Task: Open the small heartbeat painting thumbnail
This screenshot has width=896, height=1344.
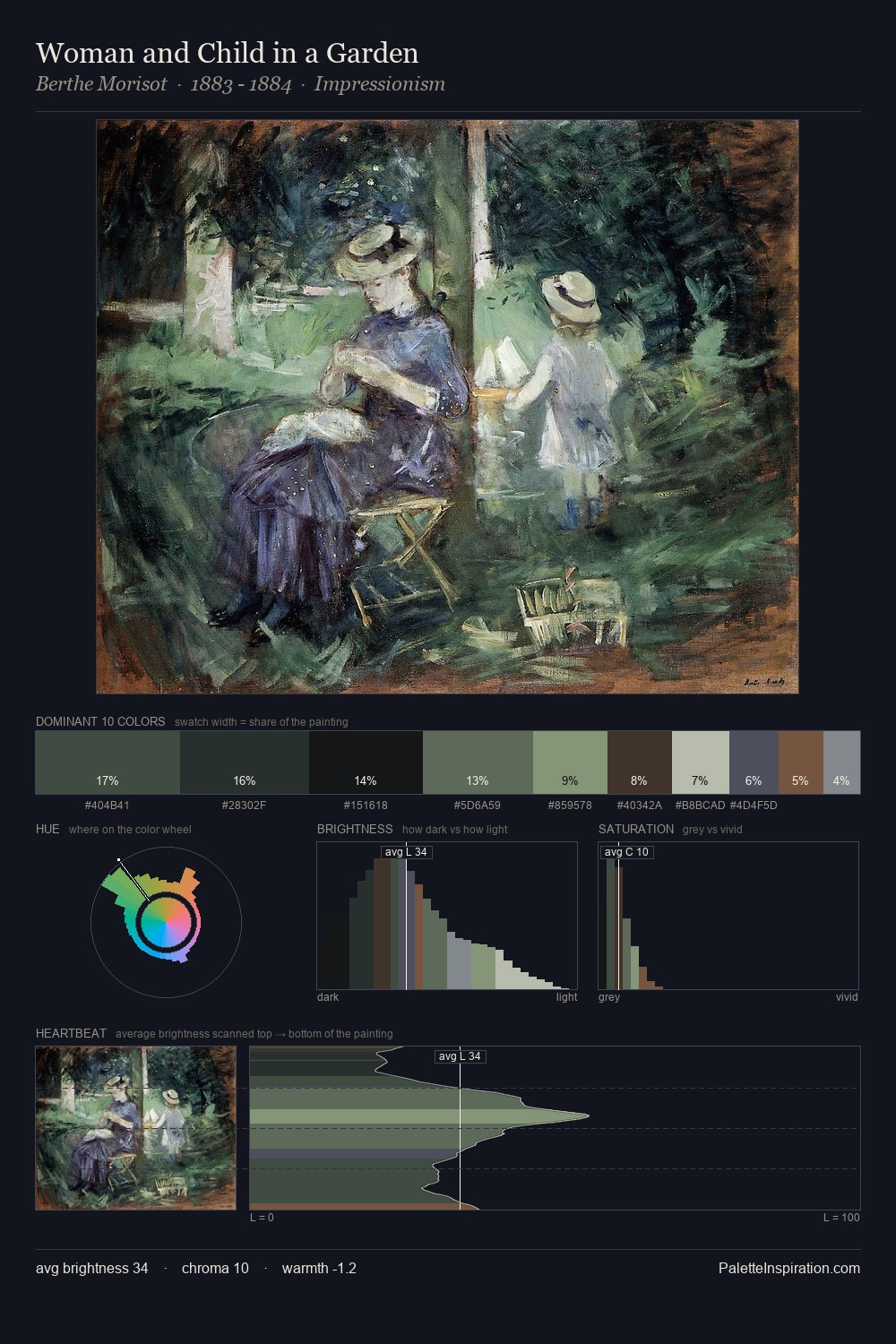Action: pos(135,1128)
